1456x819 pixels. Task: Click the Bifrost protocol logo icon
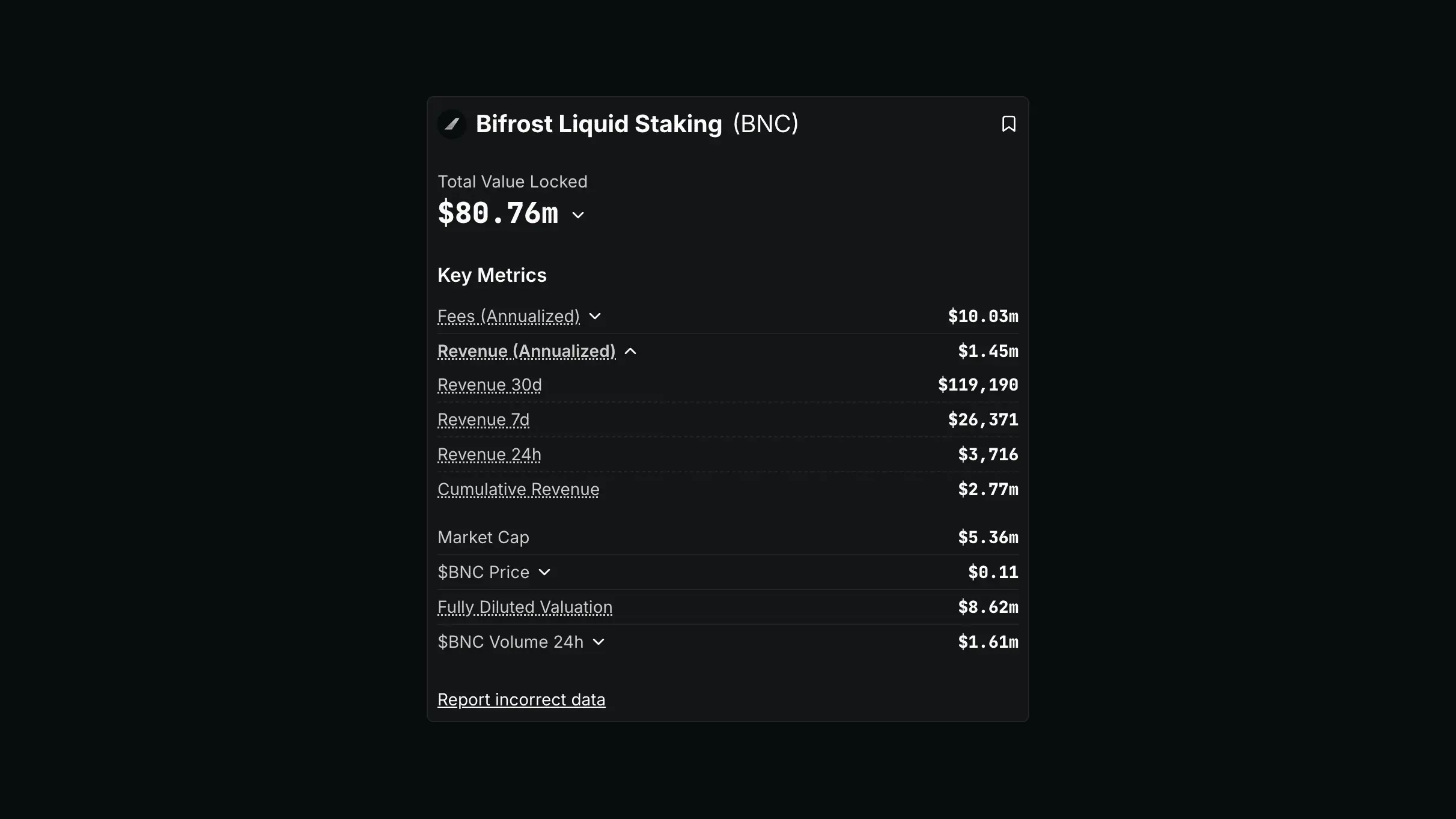(452, 124)
